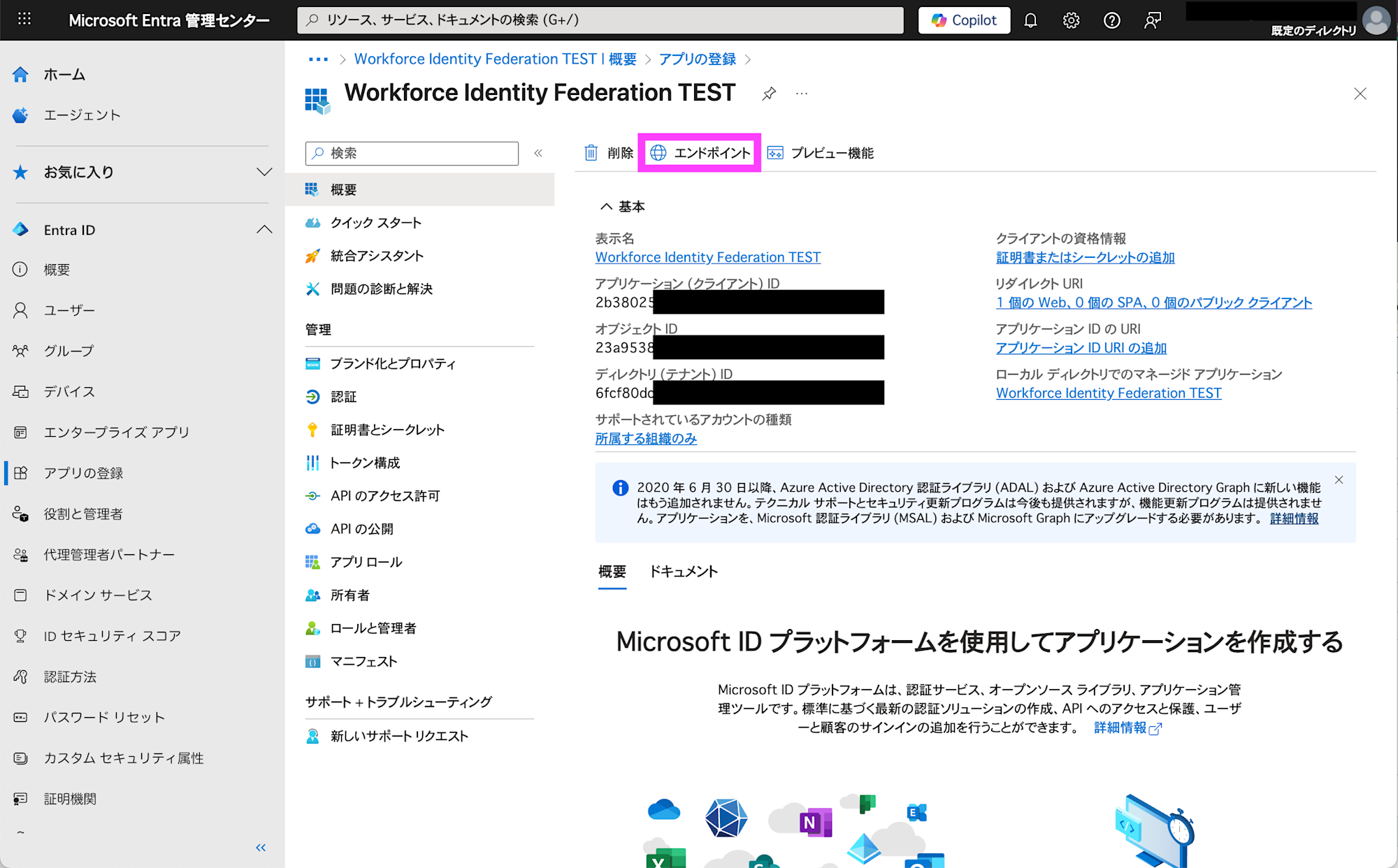Open settings gear in top bar
1398x868 pixels.
[x=1071, y=20]
